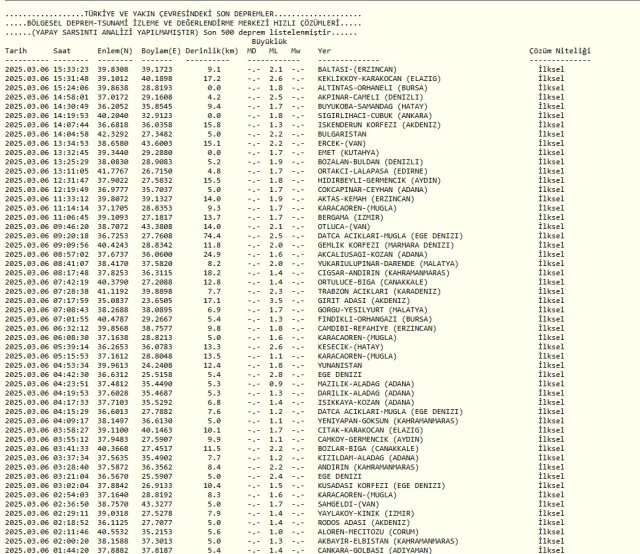Click COKCAPINAR-CEYHAN (ADANA) entry

click(372, 190)
